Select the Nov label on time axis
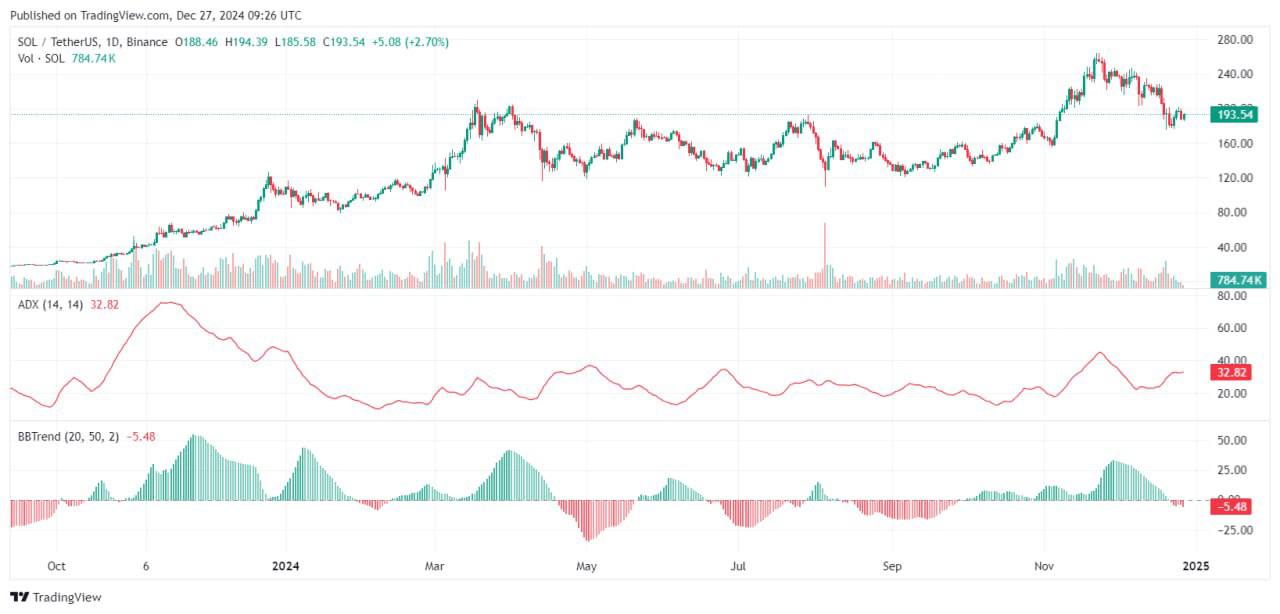Screen dimensions: 1280x614 [1045, 566]
